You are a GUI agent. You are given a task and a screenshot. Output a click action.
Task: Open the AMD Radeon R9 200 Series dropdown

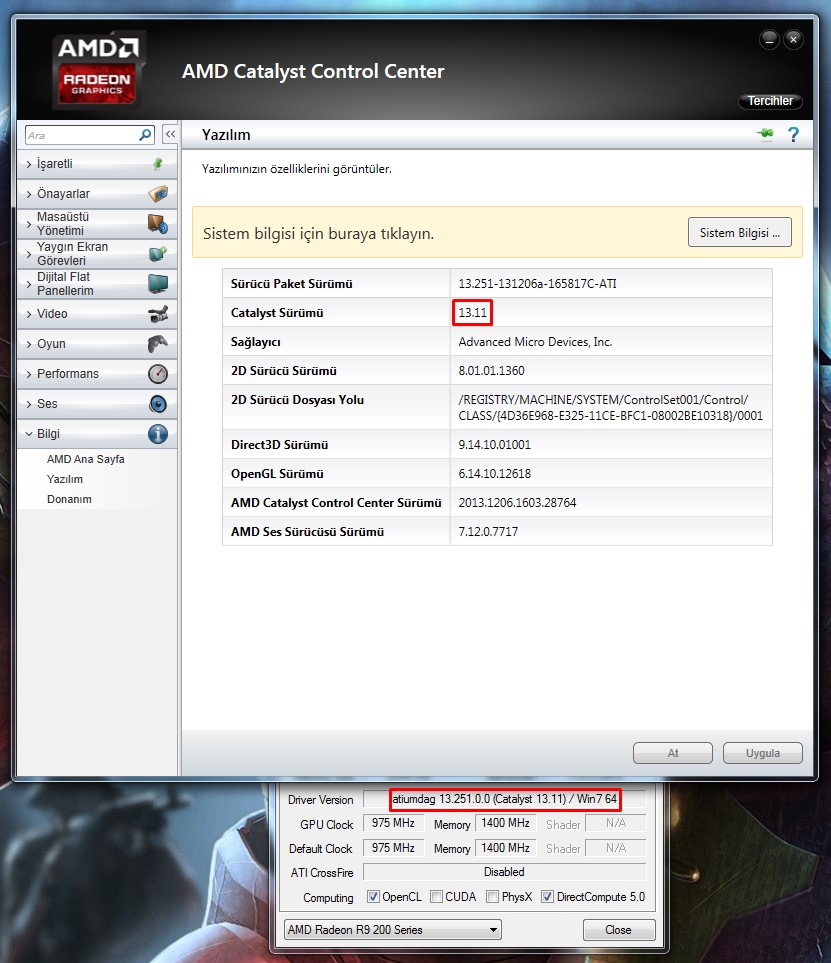(392, 929)
